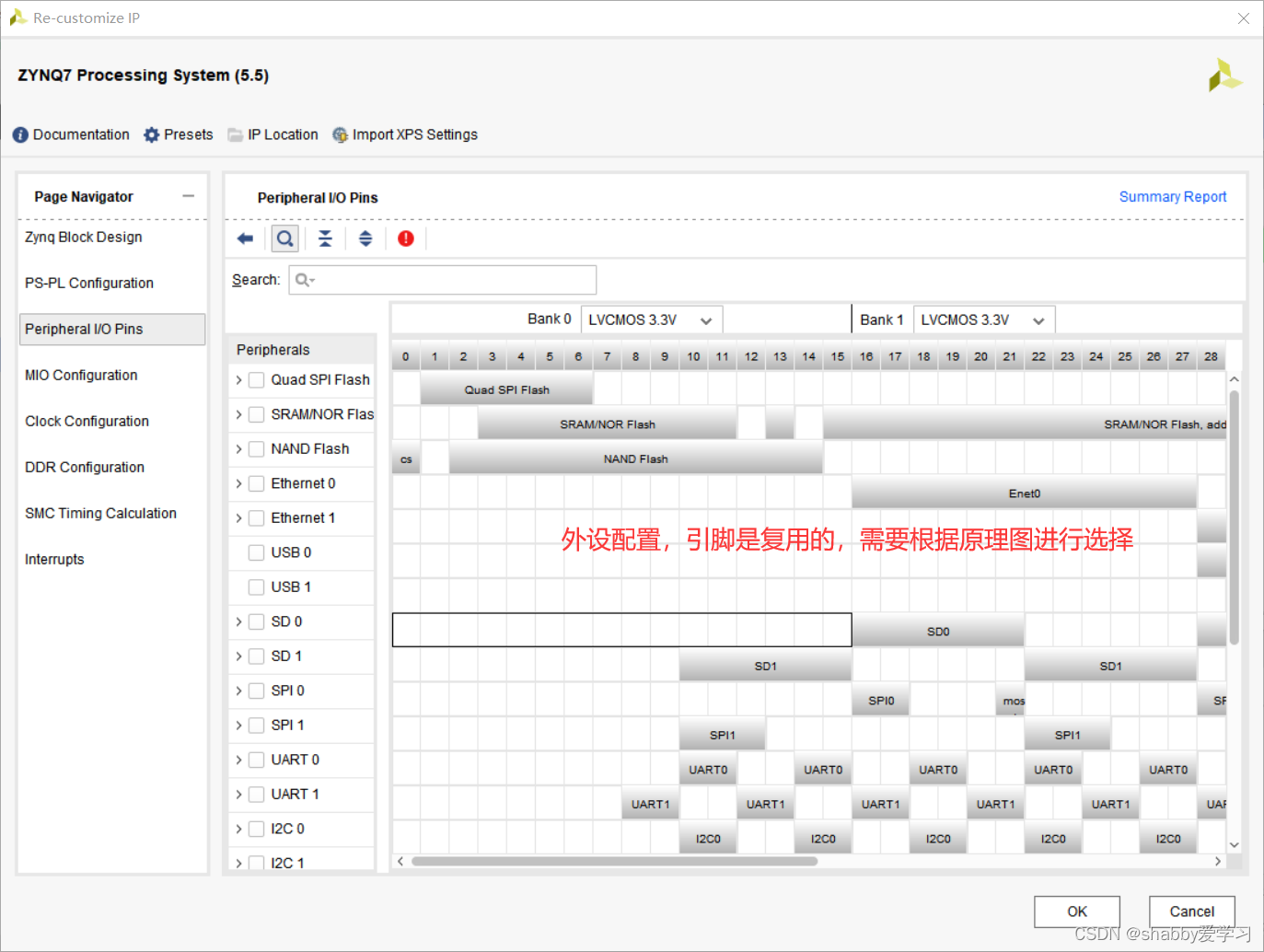
Task: Go to Interrupts page
Action: pyautogui.click(x=54, y=559)
